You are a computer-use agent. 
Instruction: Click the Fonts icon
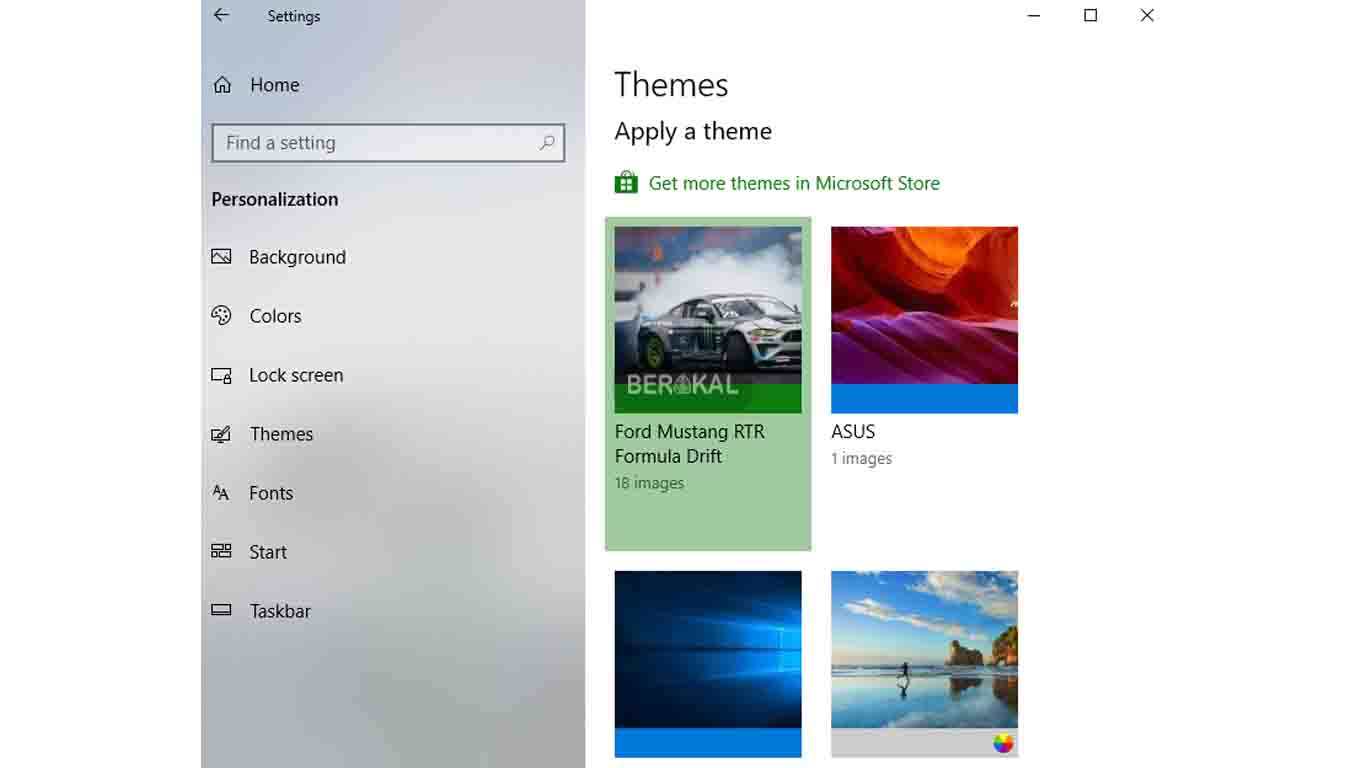pyautogui.click(x=221, y=493)
